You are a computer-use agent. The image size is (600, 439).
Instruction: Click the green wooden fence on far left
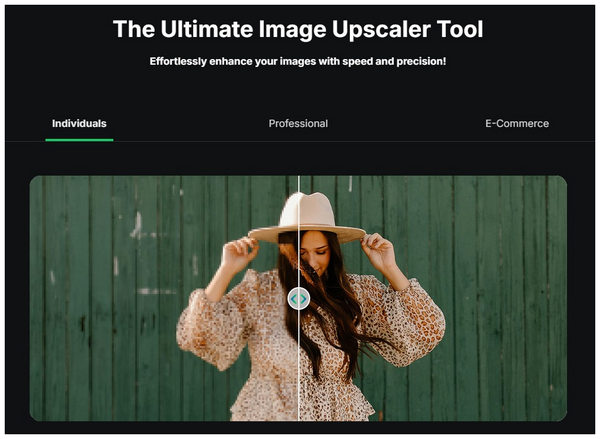(x=70, y=300)
